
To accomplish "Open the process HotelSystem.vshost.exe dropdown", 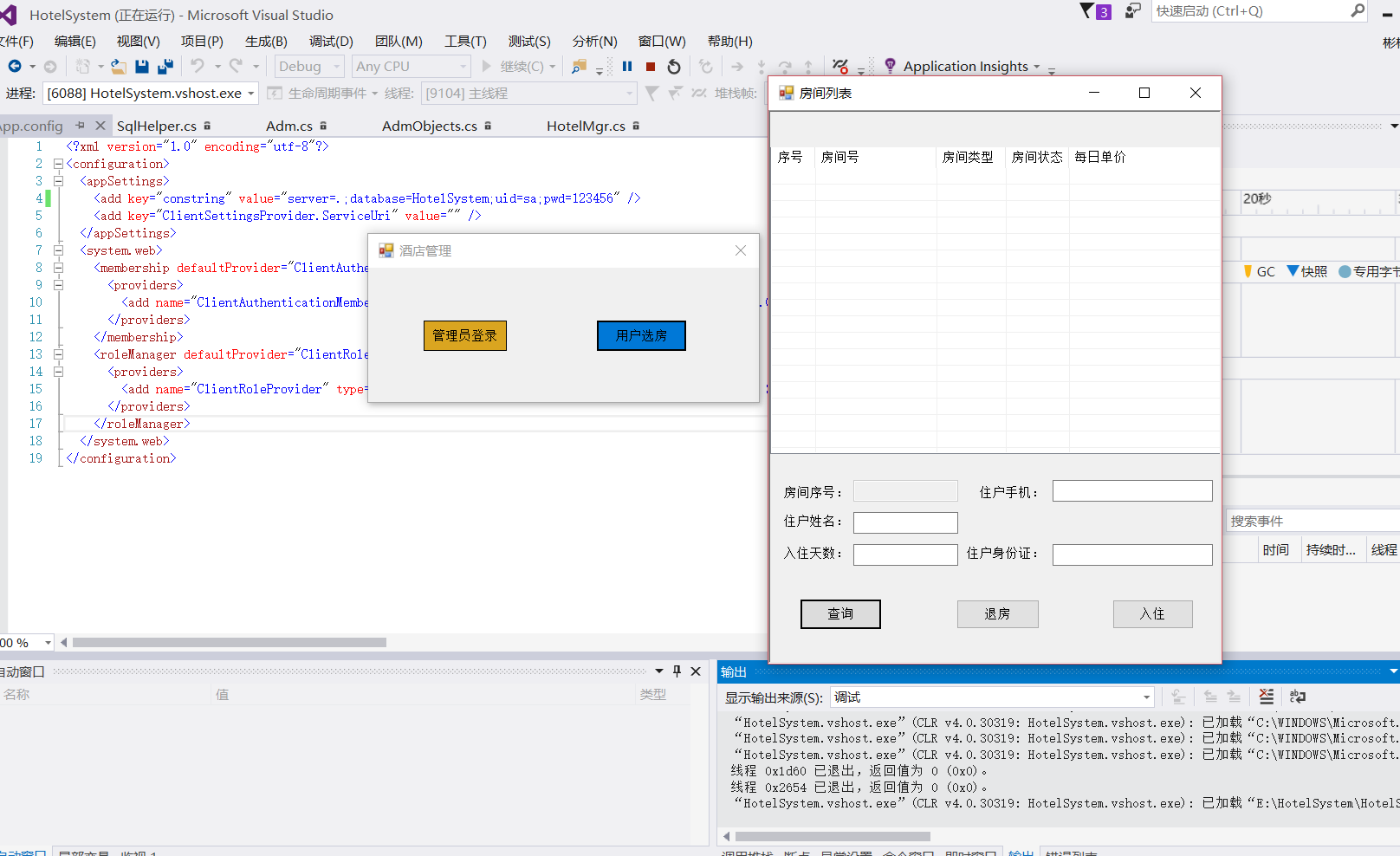I will point(251,94).
